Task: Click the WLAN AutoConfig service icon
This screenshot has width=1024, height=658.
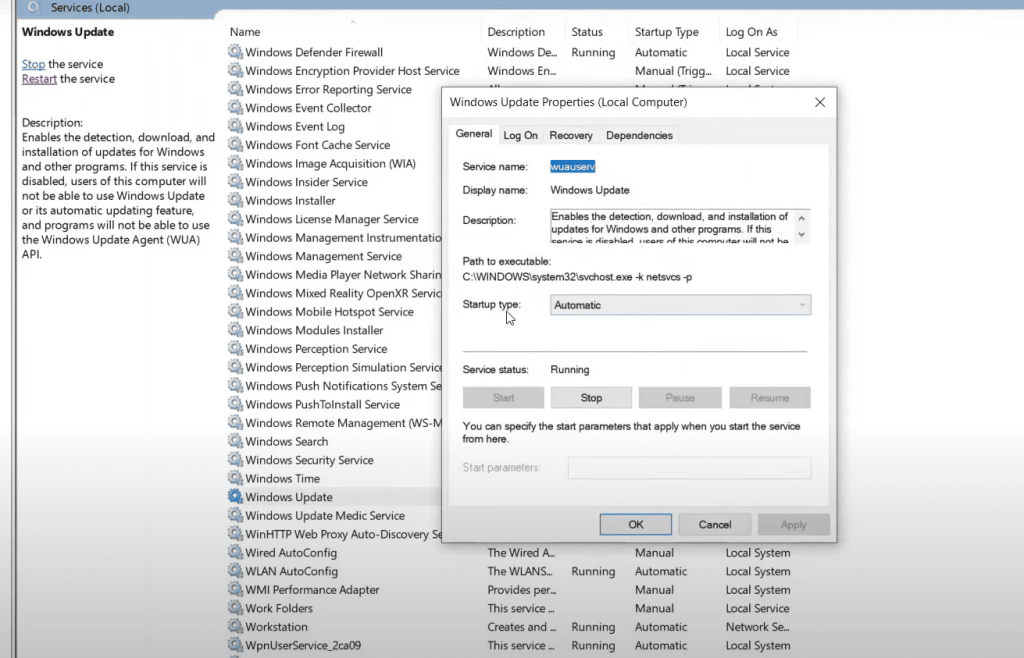Action: 235,571
